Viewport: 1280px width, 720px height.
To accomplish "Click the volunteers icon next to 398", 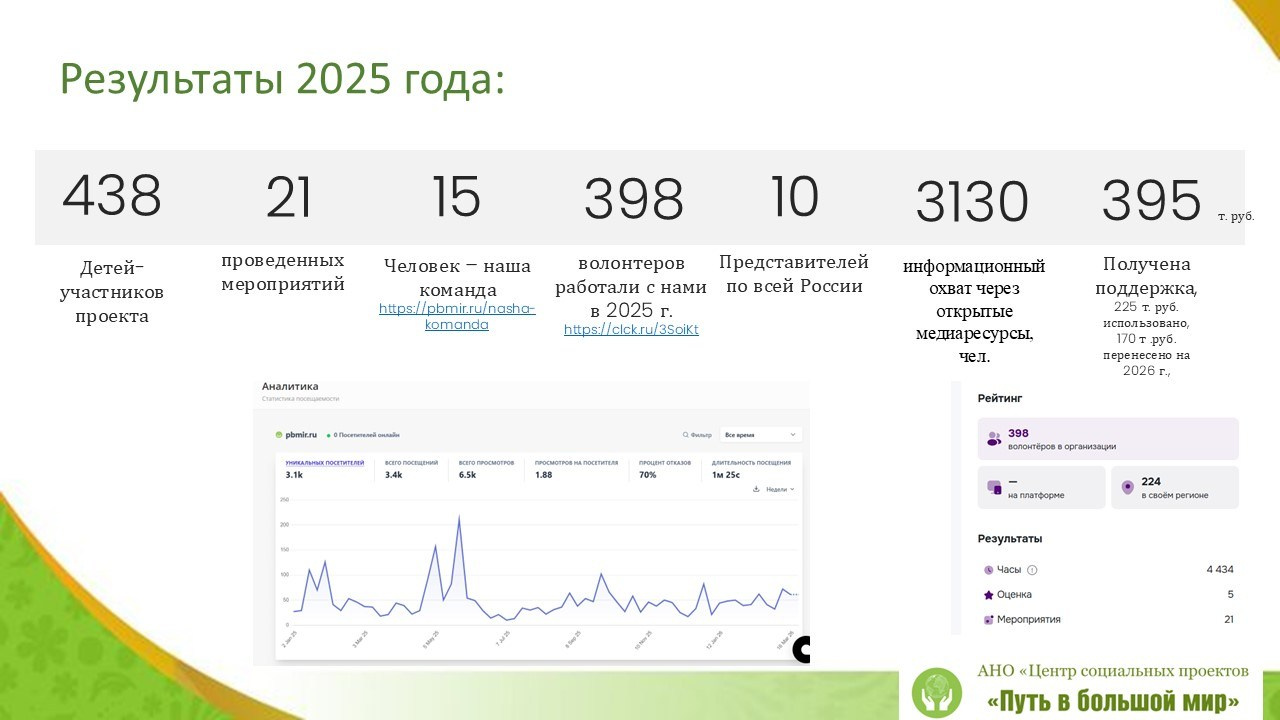I will coord(995,437).
